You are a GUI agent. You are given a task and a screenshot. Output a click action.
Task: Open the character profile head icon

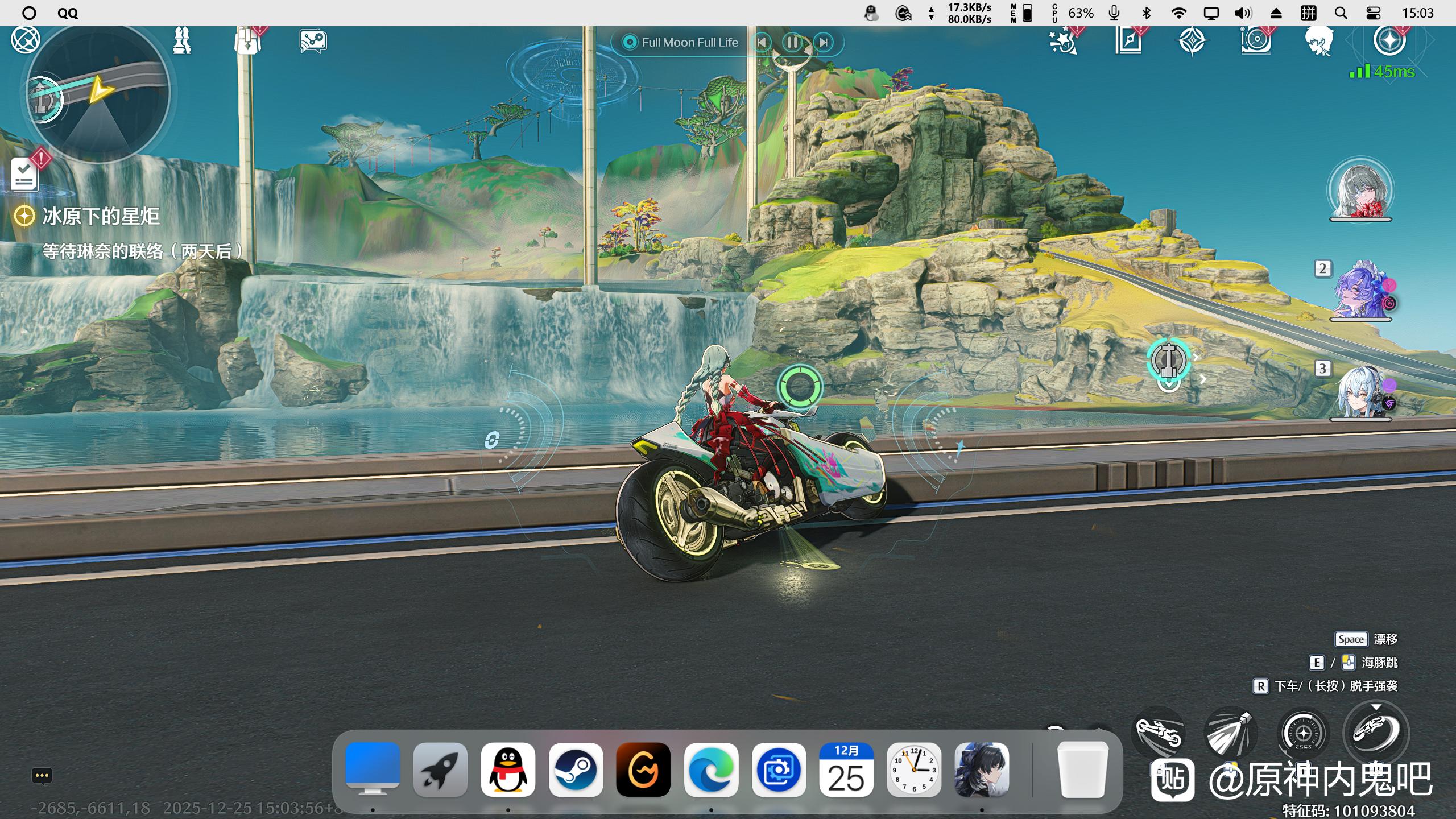click(x=1319, y=42)
